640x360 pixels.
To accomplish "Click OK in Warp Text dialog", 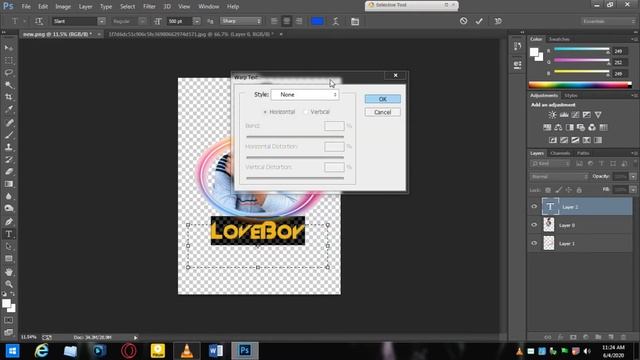I will pos(382,99).
